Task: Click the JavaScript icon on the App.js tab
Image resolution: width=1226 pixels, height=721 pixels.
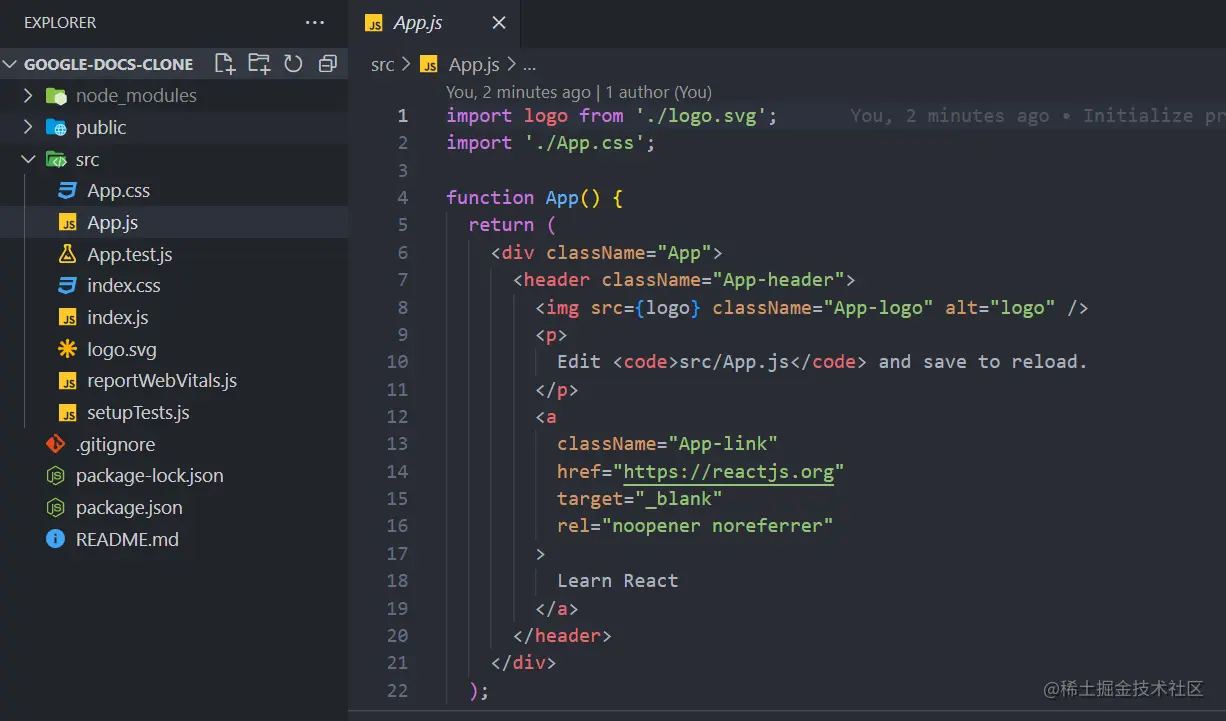Action: click(x=374, y=22)
